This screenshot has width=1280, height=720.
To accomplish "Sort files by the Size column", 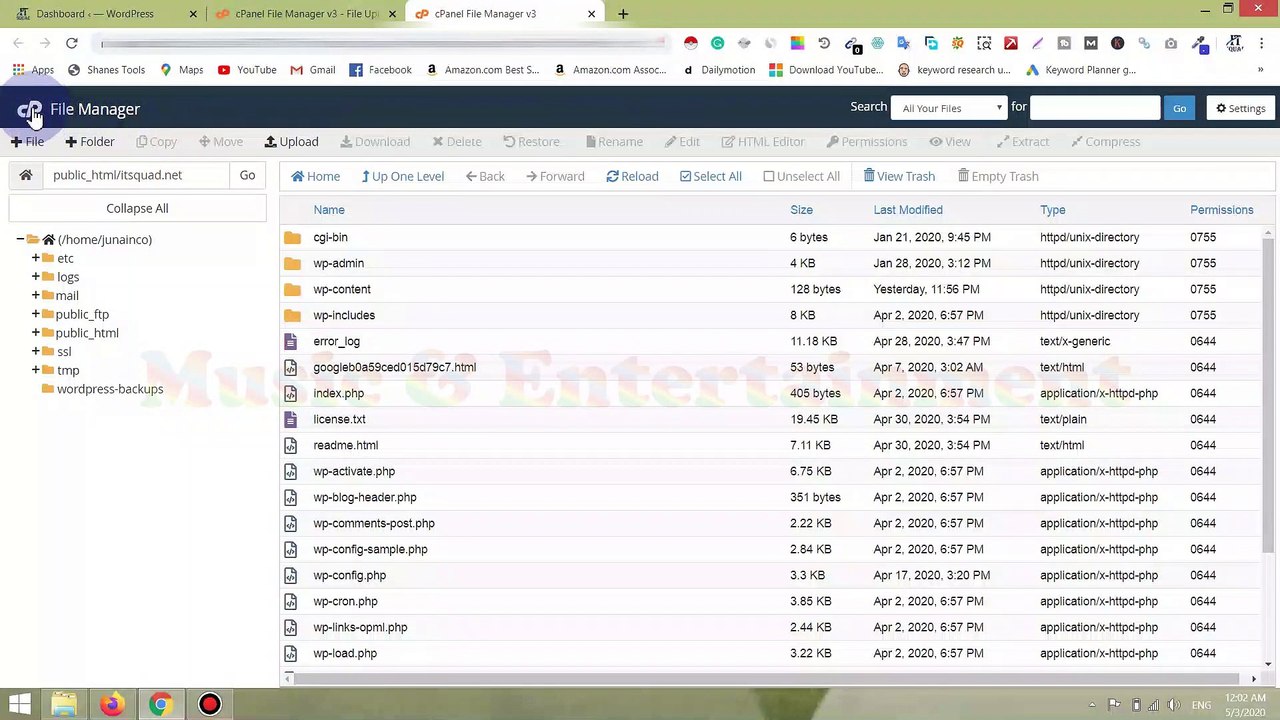I will point(801,210).
